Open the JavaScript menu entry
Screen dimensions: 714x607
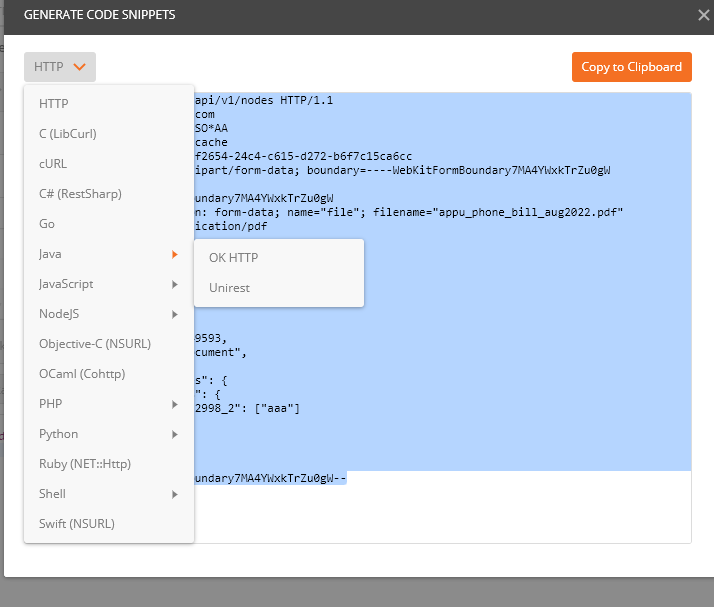[x=109, y=284]
